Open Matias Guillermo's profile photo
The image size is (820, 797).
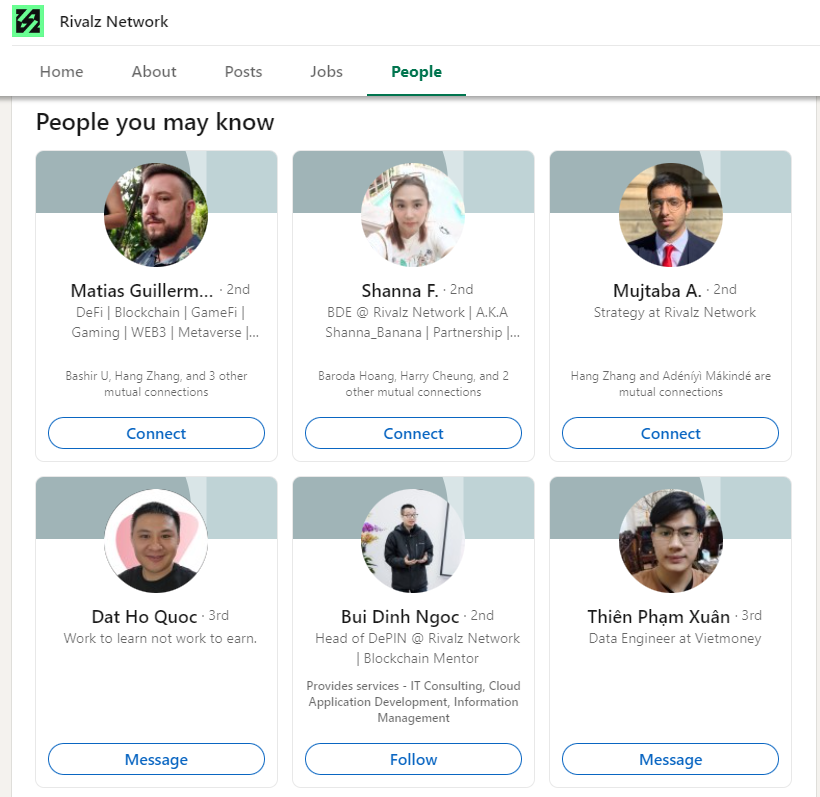(156, 215)
